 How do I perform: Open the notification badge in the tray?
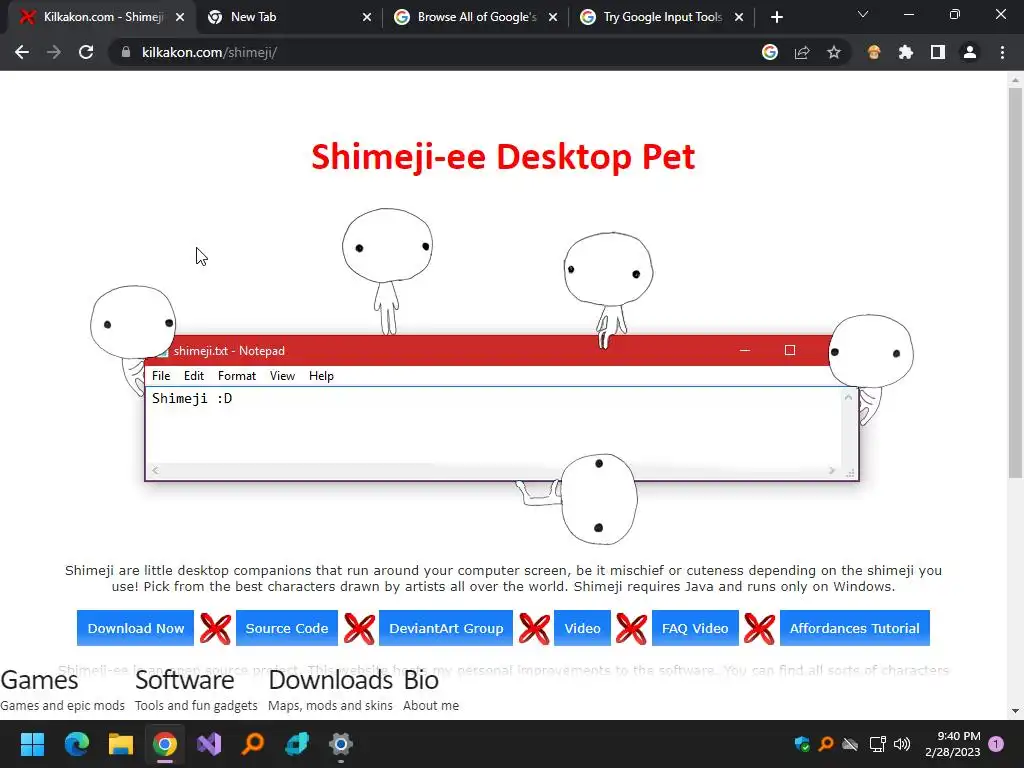996,744
